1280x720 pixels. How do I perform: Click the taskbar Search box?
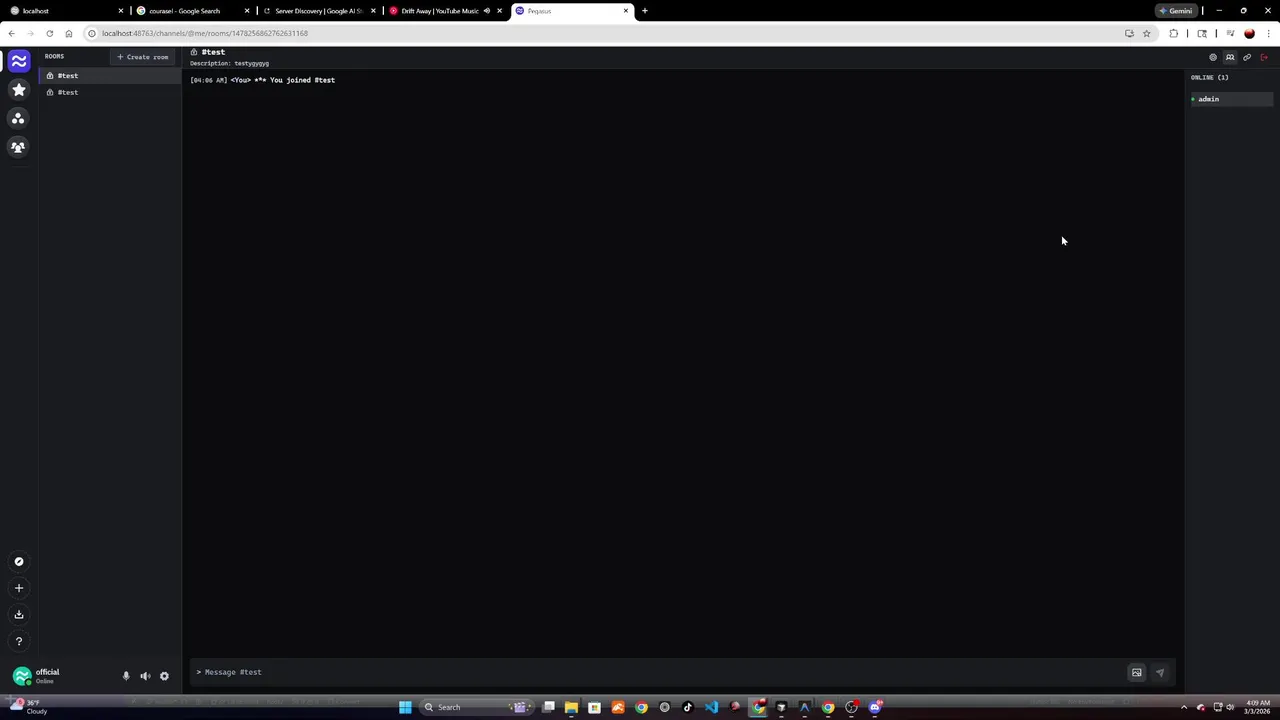[476, 707]
